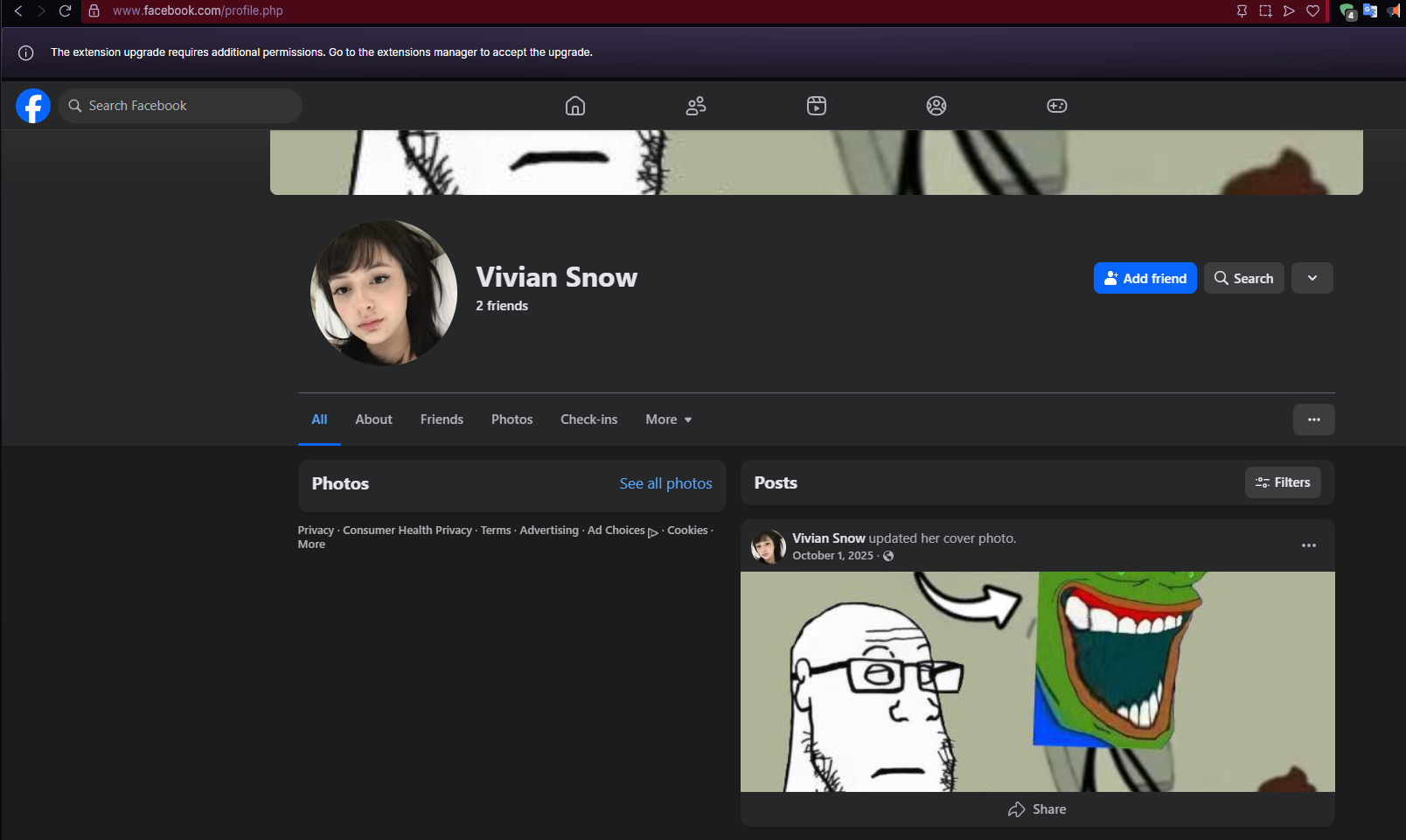Open the Reels video icon
Viewport: 1406px width, 840px height.
817,106
